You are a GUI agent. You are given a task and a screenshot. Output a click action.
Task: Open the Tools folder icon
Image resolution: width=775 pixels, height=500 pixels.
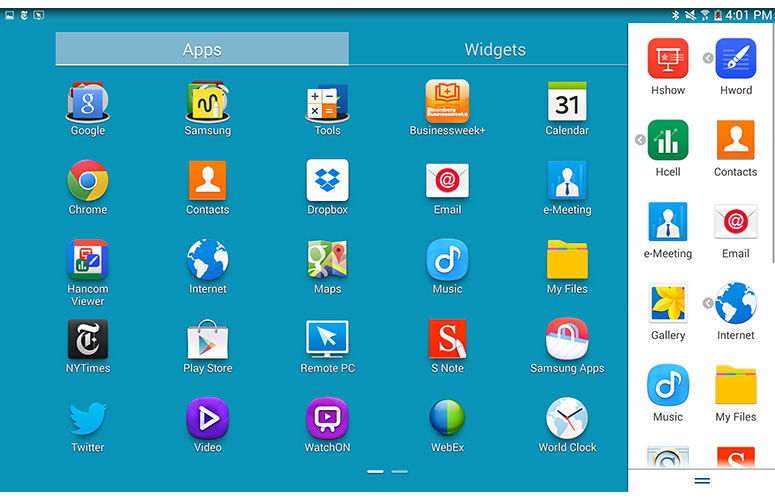point(327,102)
